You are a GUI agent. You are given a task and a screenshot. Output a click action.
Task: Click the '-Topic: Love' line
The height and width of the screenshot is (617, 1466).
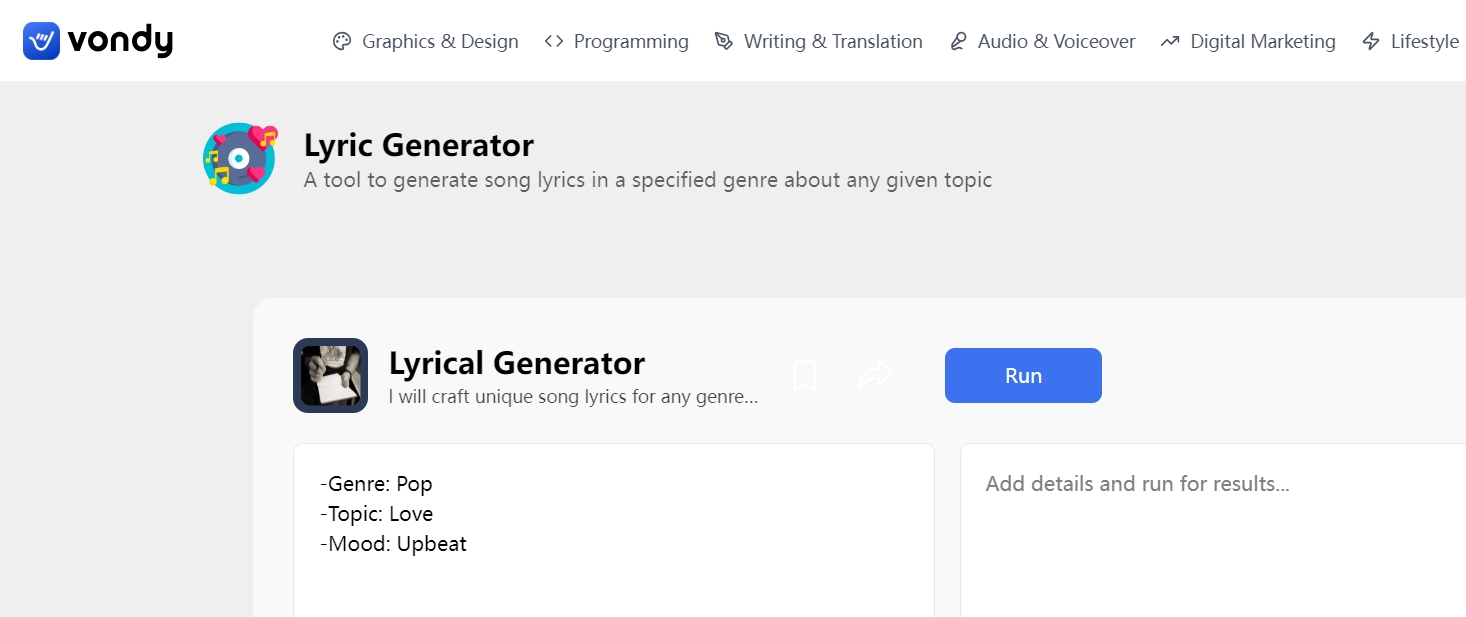(x=377, y=514)
